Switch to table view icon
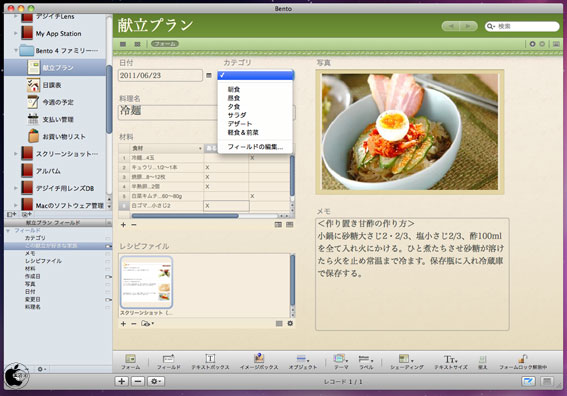The image size is (567, 396). click(123, 44)
